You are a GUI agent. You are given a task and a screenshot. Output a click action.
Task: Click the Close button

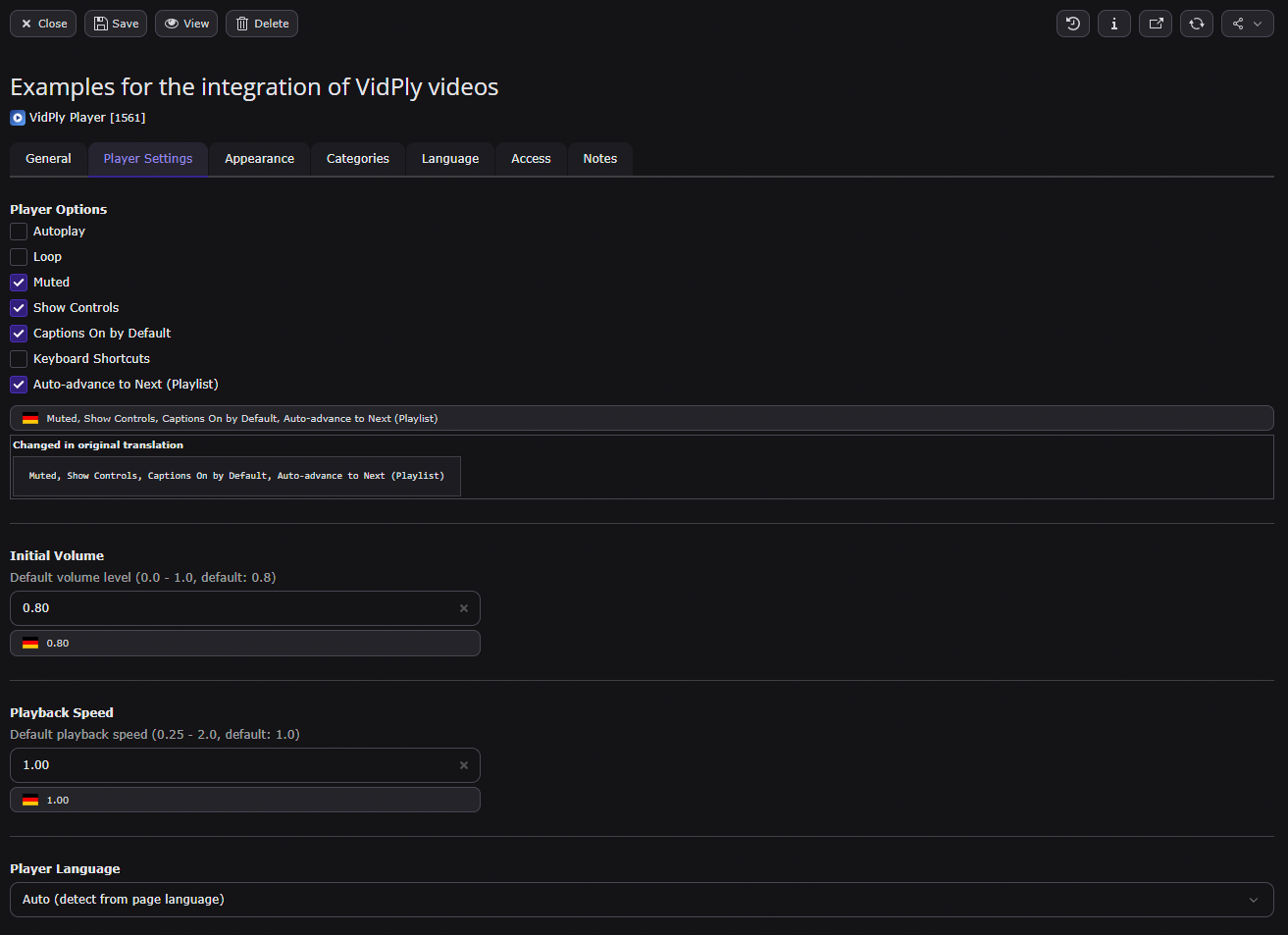(x=43, y=24)
